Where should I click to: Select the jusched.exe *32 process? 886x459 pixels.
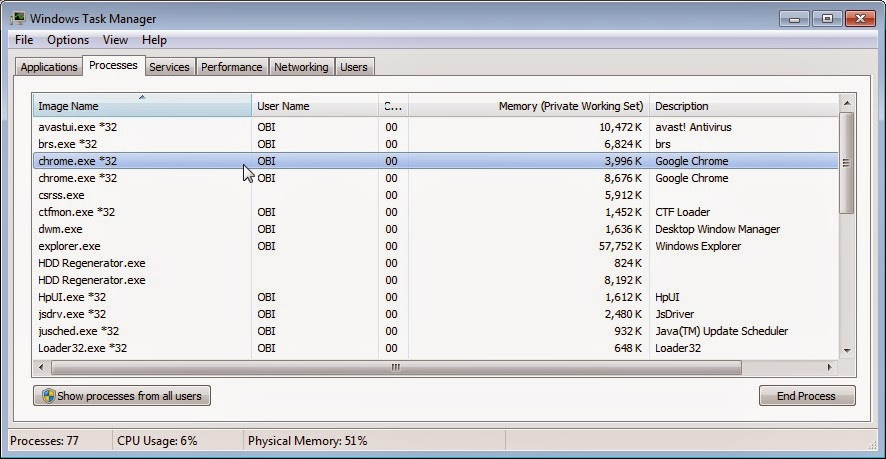pos(436,331)
